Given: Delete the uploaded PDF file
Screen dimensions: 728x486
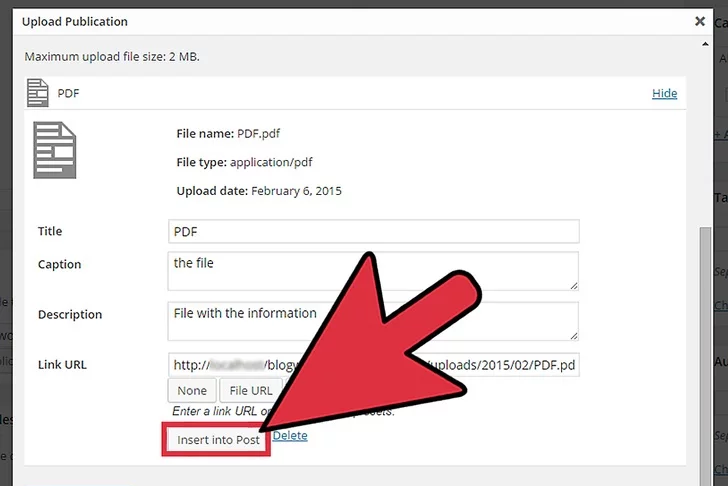Looking at the screenshot, I should coord(290,436).
